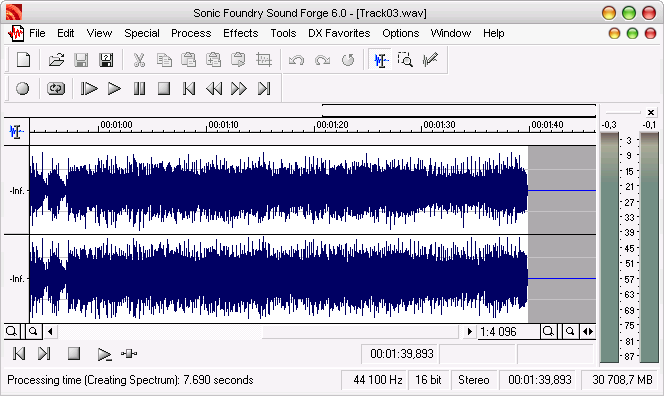The height and width of the screenshot is (396, 664).
Task: Open the Window menu
Action: (451, 33)
